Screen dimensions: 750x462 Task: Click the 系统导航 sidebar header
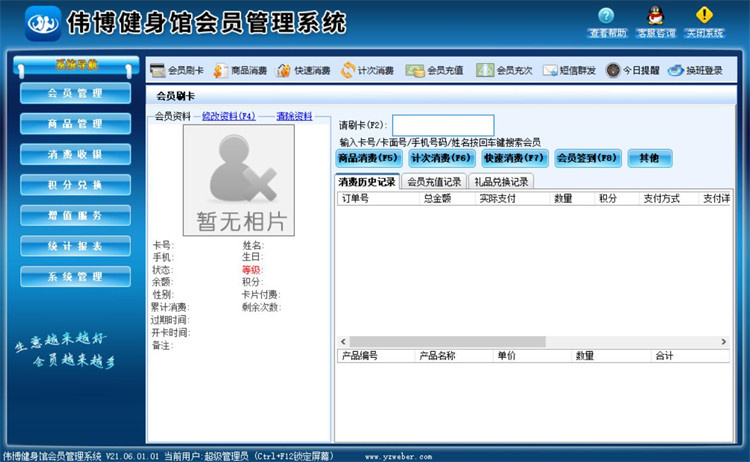tap(76, 66)
